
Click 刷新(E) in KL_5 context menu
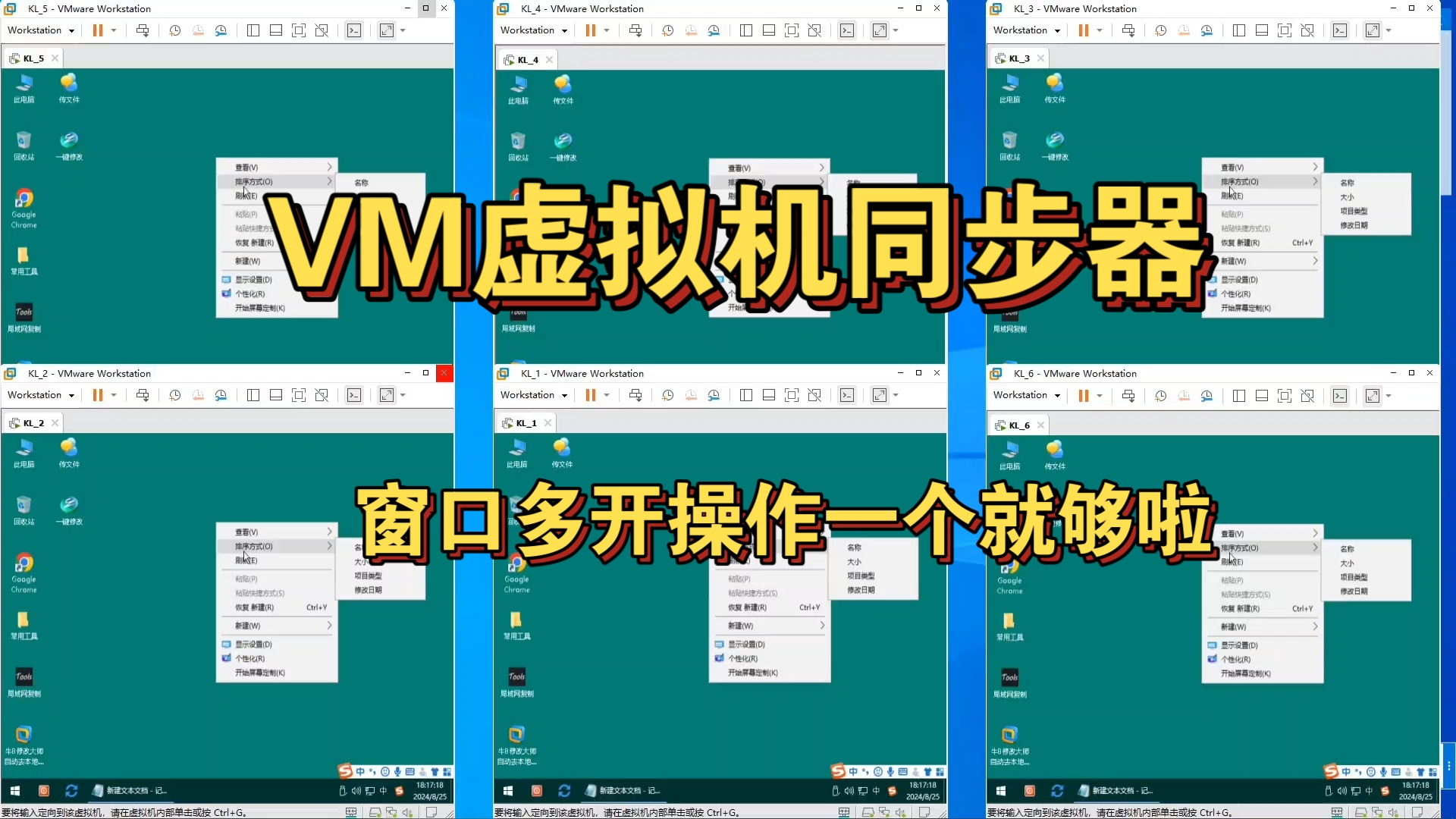[247, 195]
